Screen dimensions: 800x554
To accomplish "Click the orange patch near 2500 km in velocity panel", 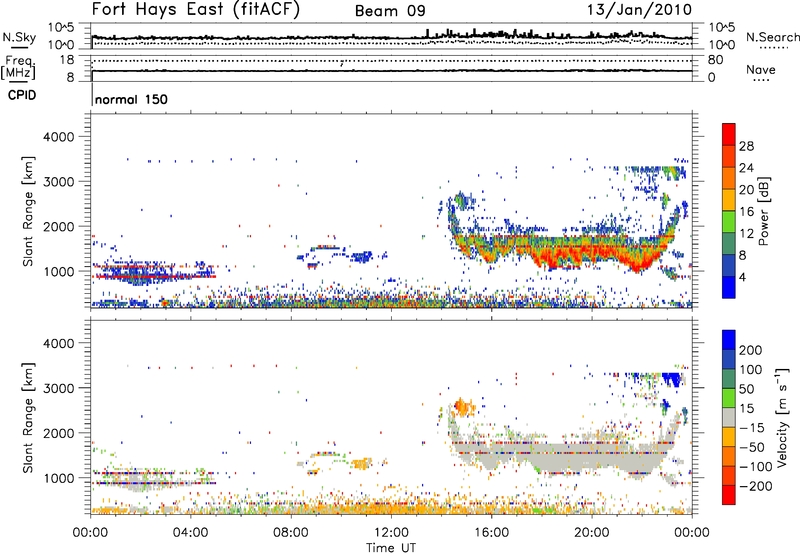I will pyautogui.click(x=463, y=407).
